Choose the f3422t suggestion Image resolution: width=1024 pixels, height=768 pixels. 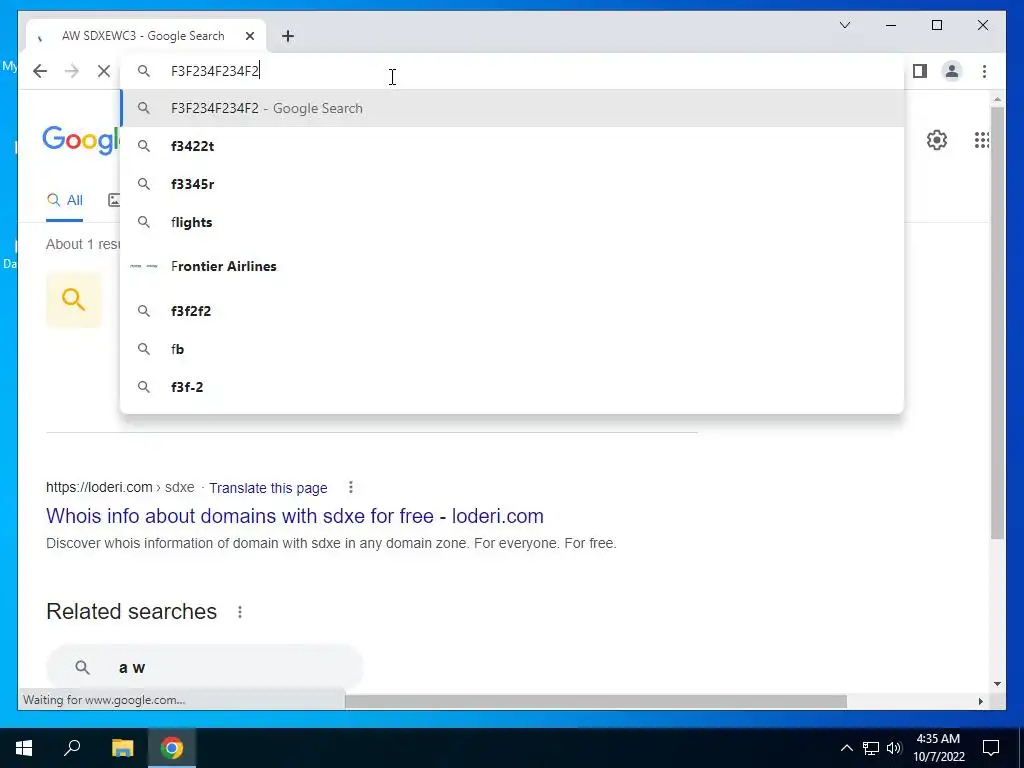click(513, 146)
